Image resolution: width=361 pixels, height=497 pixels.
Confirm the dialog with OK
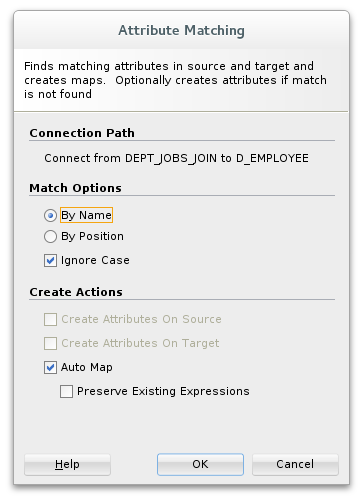200,464
